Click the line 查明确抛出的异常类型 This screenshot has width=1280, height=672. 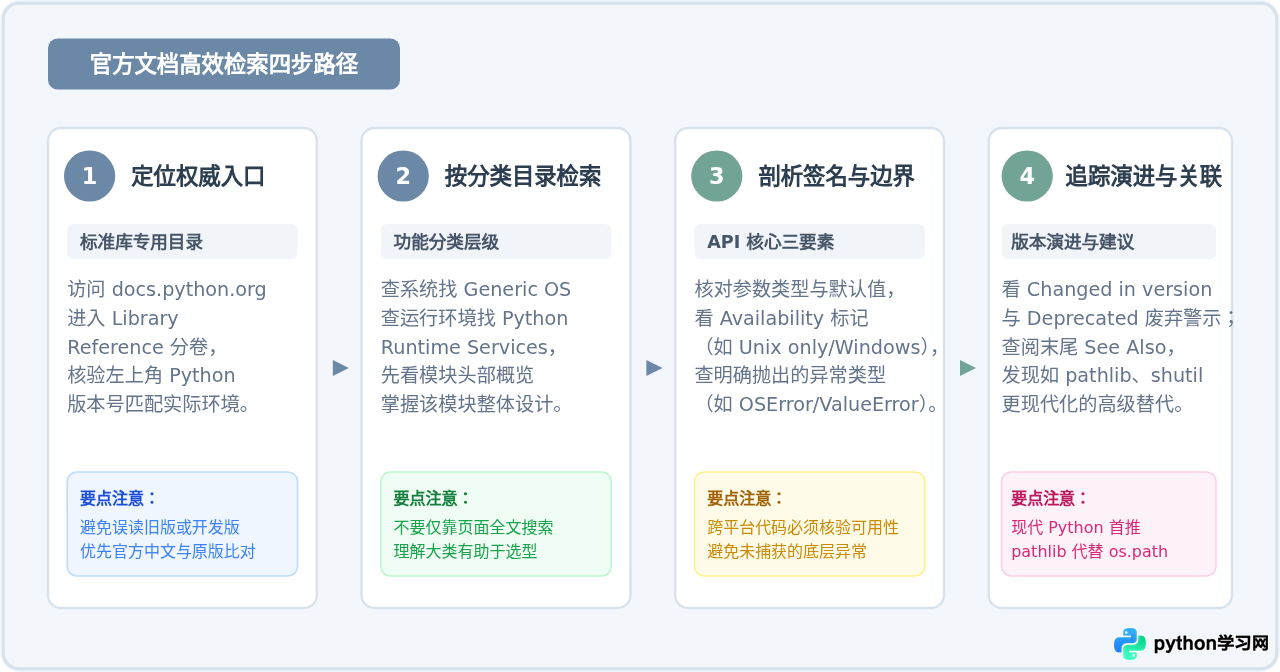coord(790,376)
